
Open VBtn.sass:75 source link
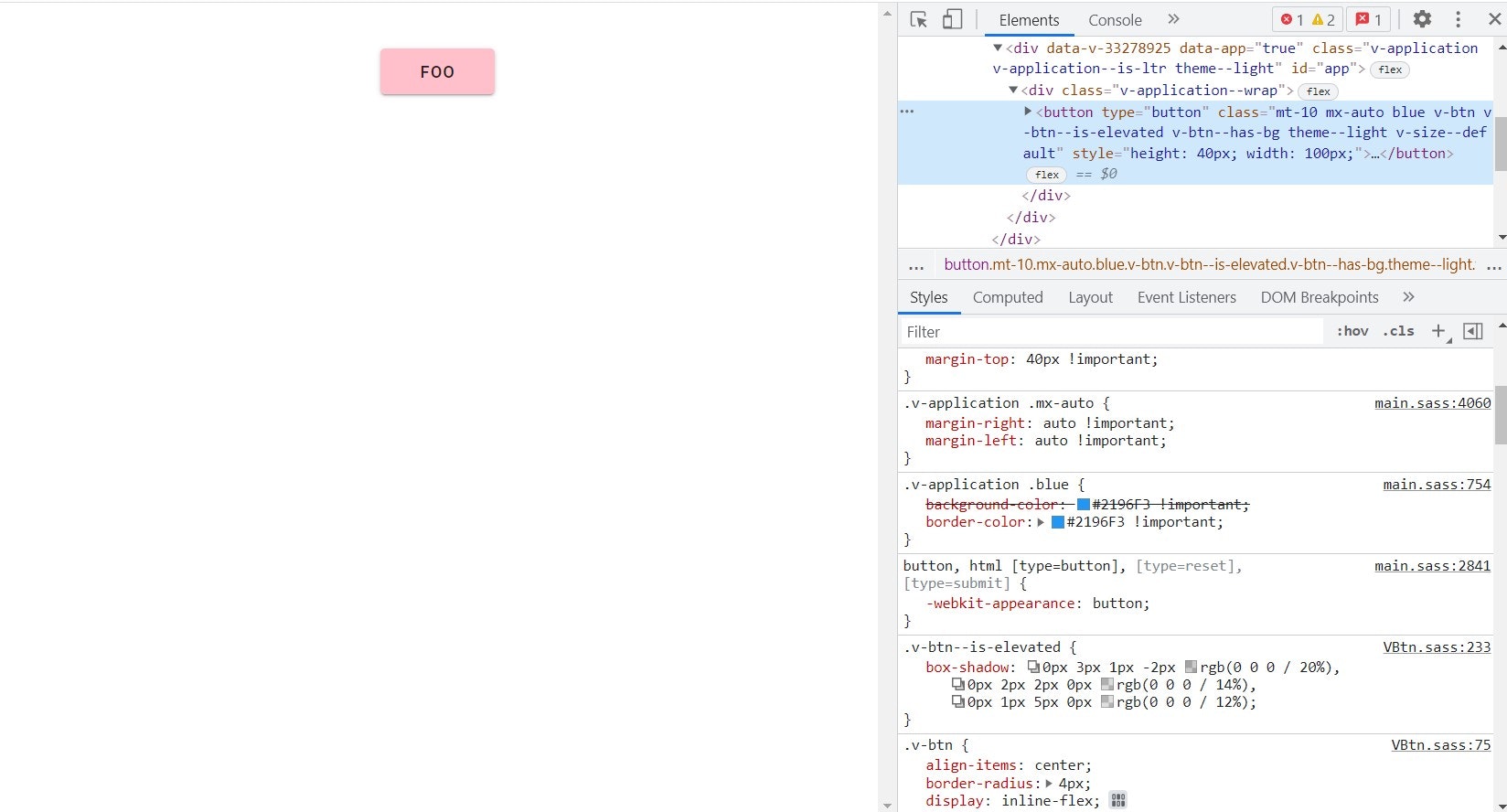(1441, 745)
